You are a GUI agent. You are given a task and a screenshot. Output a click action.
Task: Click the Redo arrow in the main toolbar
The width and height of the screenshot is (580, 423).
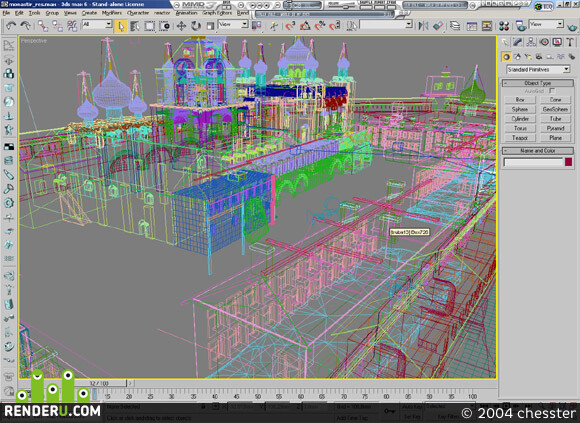coord(26,25)
